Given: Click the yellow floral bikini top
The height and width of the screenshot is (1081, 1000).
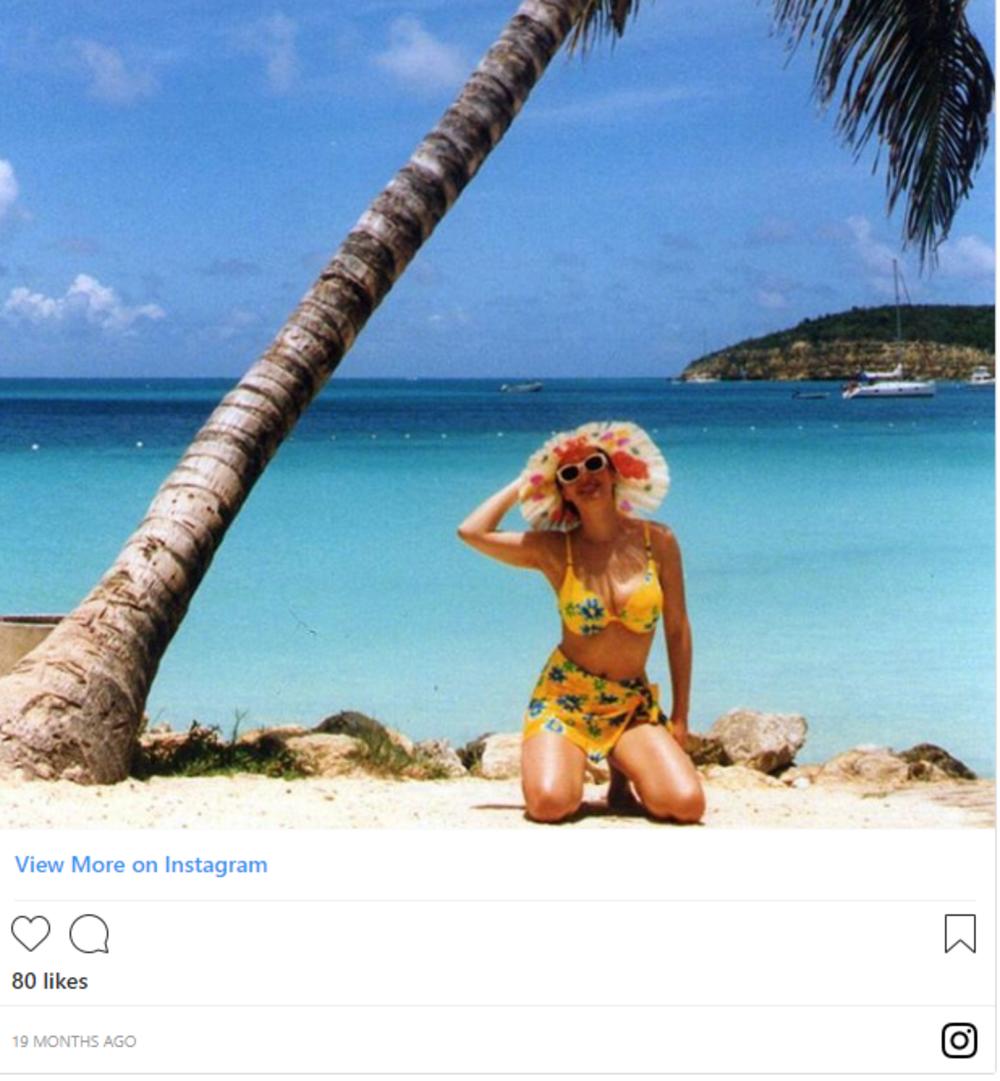Looking at the screenshot, I should pos(610,600).
